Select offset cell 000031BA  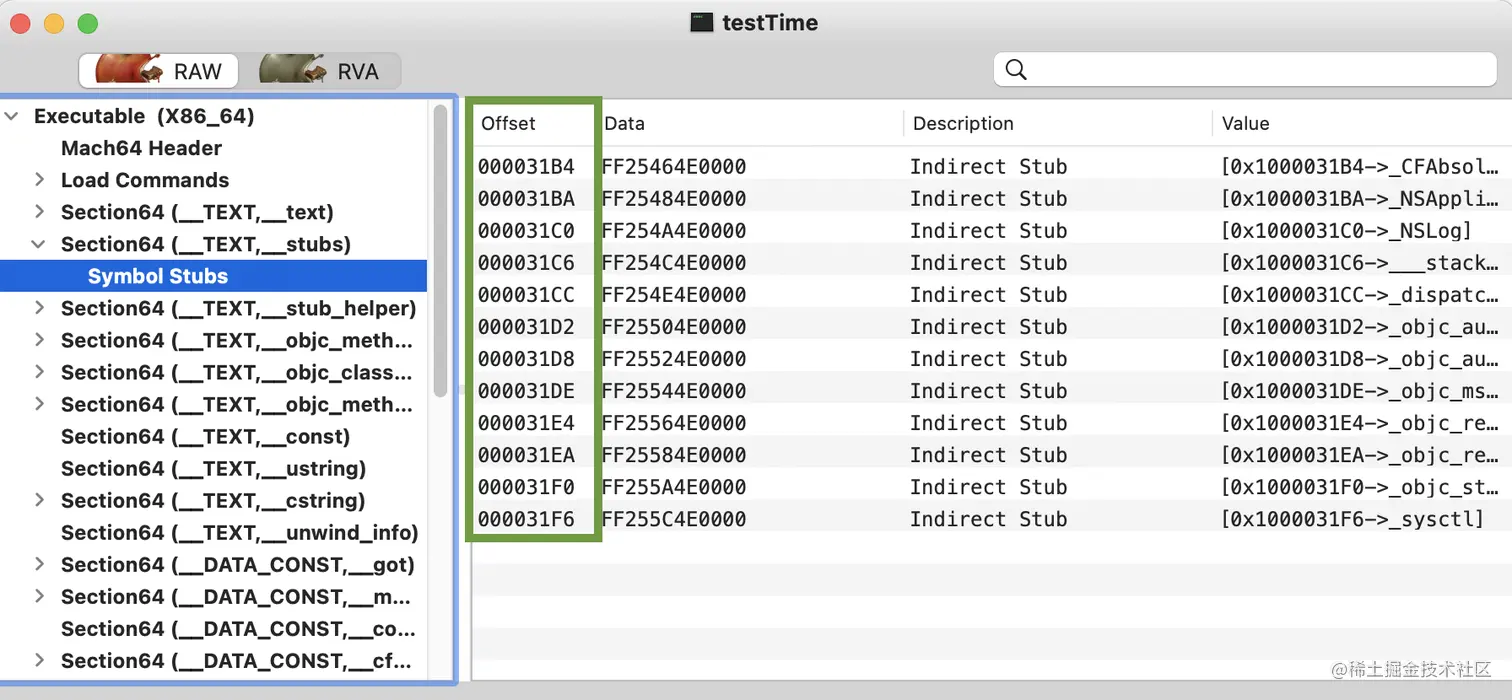coord(526,198)
